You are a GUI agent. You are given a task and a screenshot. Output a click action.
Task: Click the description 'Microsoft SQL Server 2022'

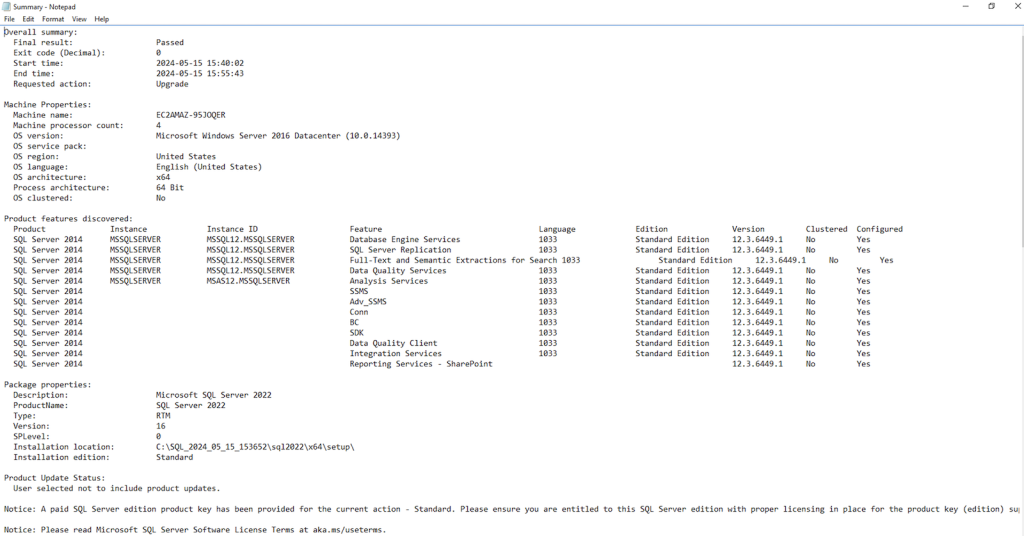(x=214, y=395)
